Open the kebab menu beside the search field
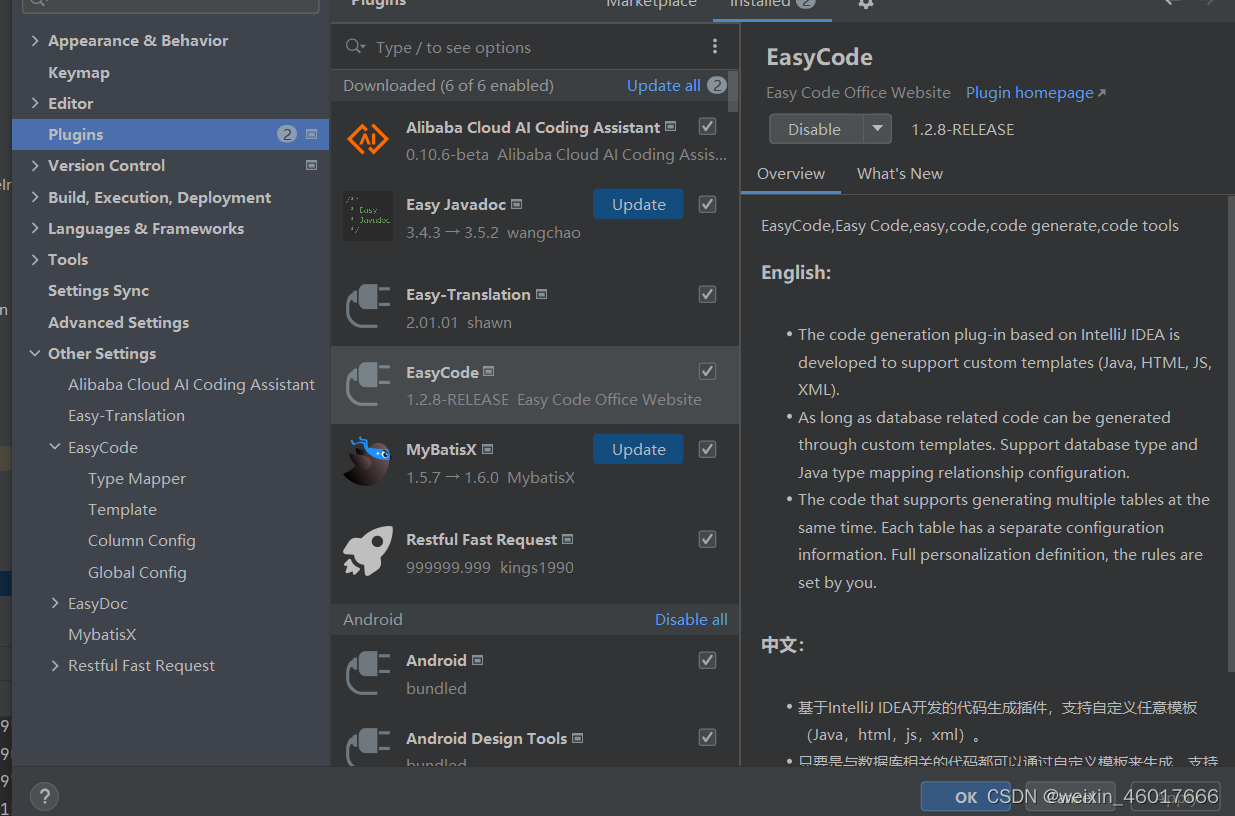 715,46
